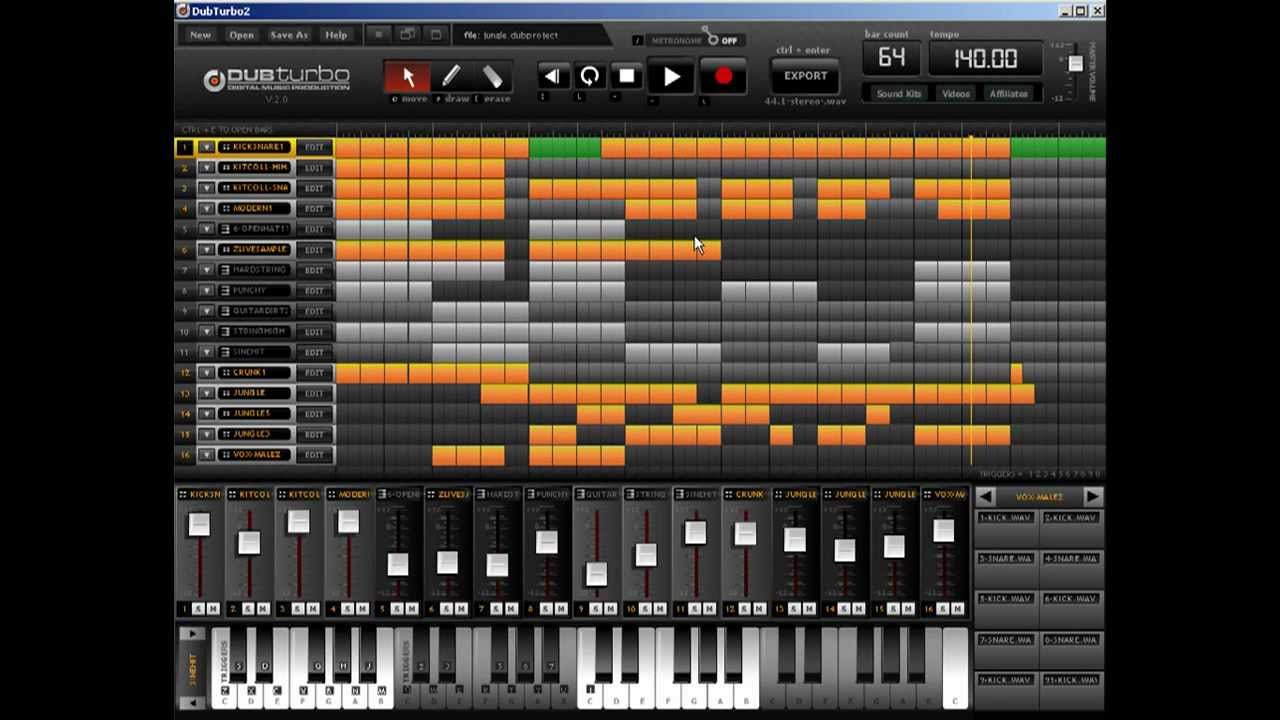Rewind to start with the back transport button

tap(552, 76)
